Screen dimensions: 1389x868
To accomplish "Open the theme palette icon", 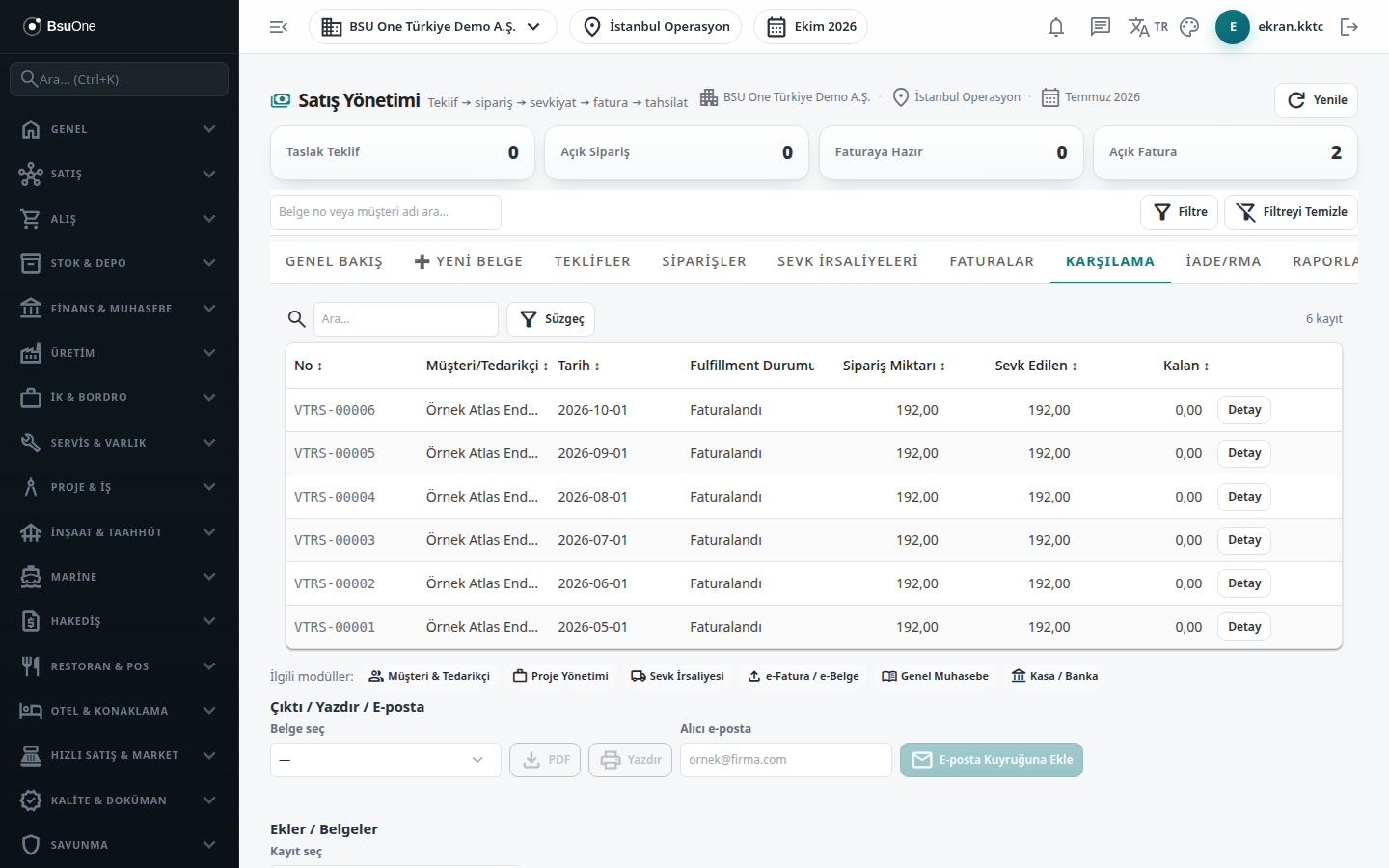I will [1189, 27].
